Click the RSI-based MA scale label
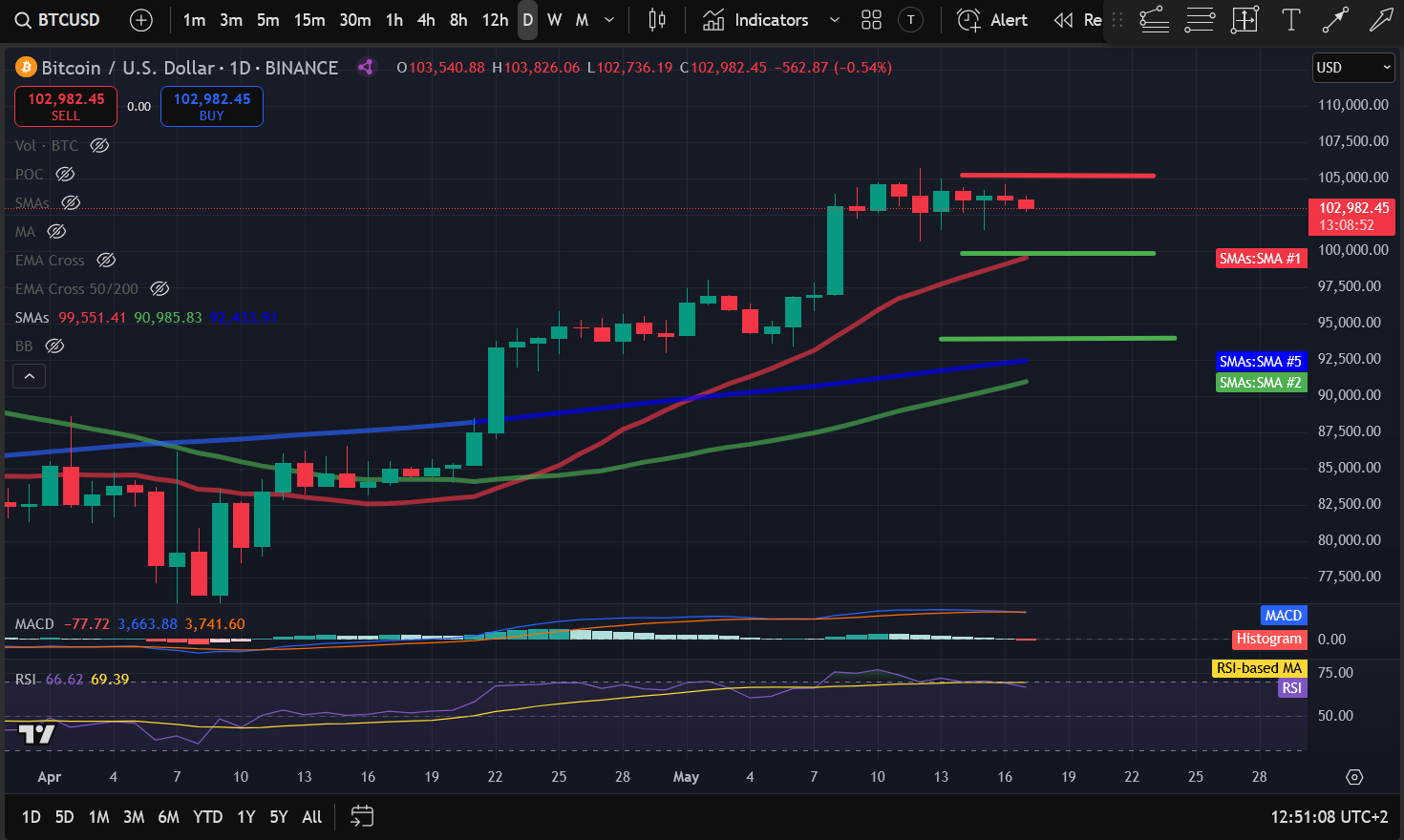The width and height of the screenshot is (1404, 840). tap(1259, 668)
